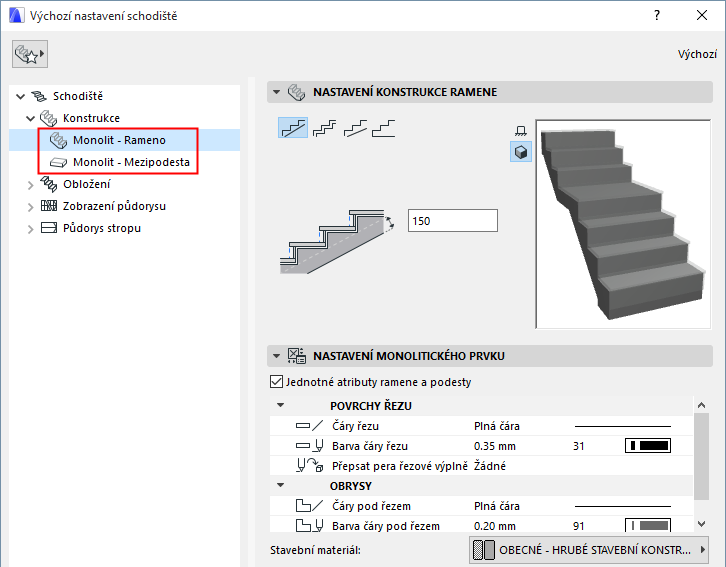726x567 pixels.
Task: Click the Monolit - Mezipodesta landing icon
Action: [x=58, y=162]
